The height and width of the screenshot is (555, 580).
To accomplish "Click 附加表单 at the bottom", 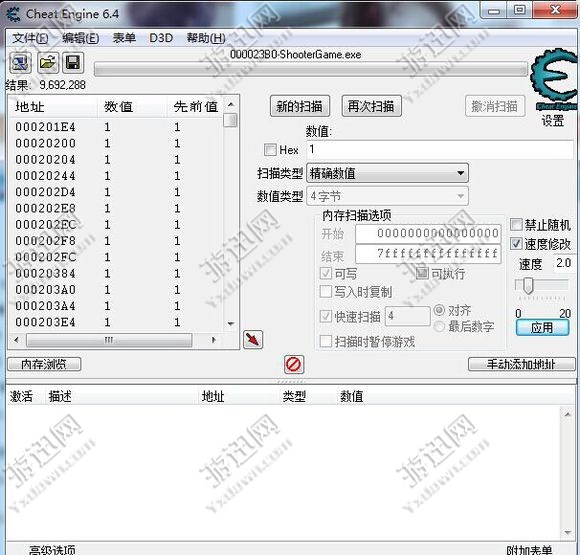I will 529,550.
